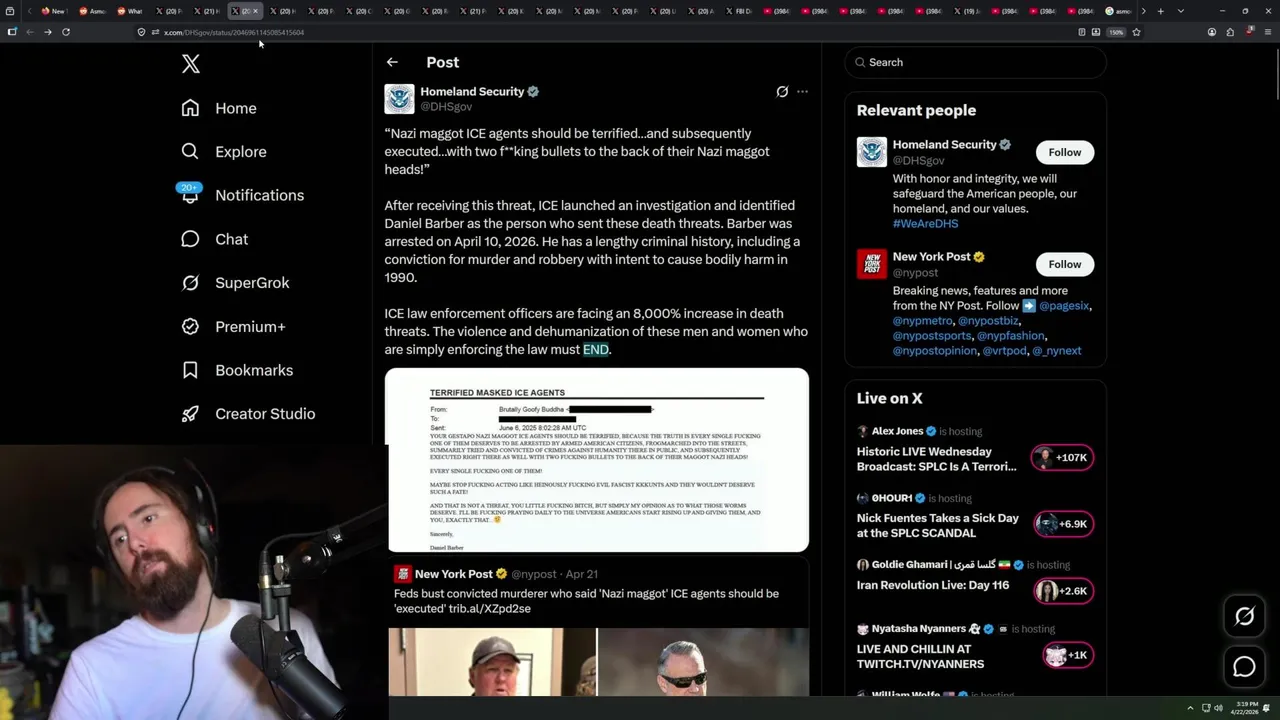Click the X logo in the sidebar
Image resolution: width=1280 pixels, height=720 pixels.
click(x=191, y=64)
